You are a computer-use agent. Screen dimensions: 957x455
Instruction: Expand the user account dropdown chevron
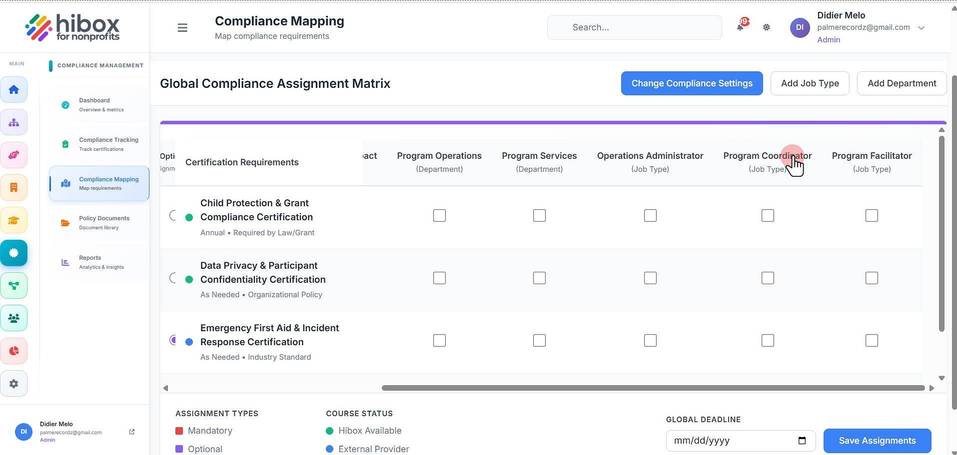click(x=921, y=28)
